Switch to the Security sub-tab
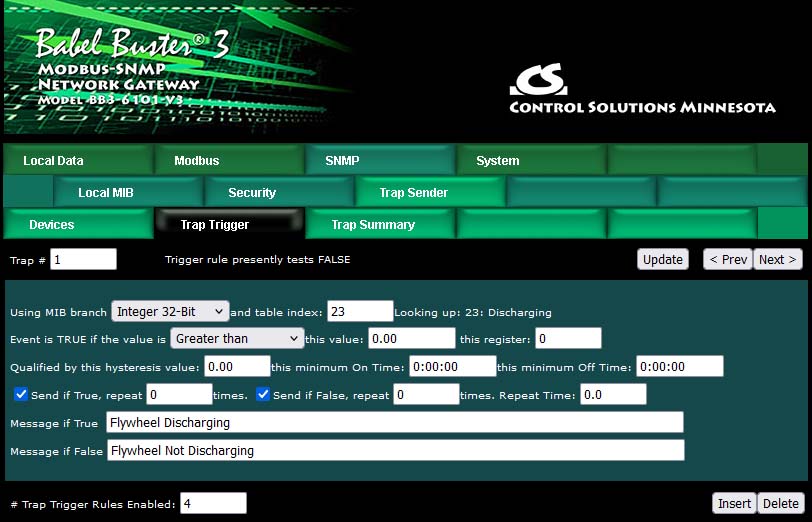Viewport: 812px width, 522px height. tap(252, 192)
